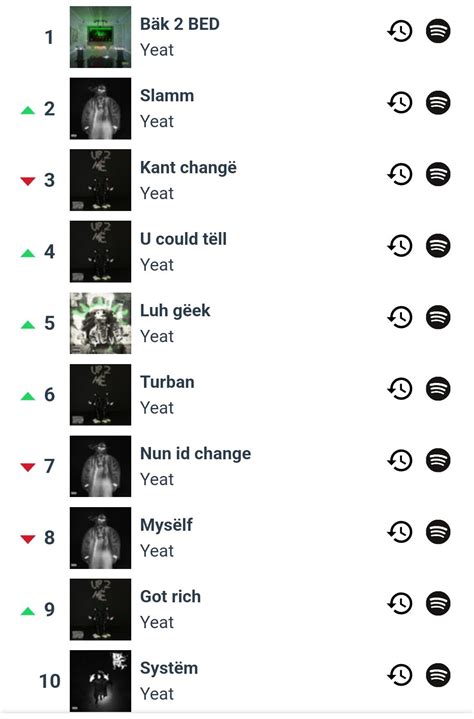The height and width of the screenshot is (719, 474).
Task: Open Got rich on Spotify
Action: [438, 603]
